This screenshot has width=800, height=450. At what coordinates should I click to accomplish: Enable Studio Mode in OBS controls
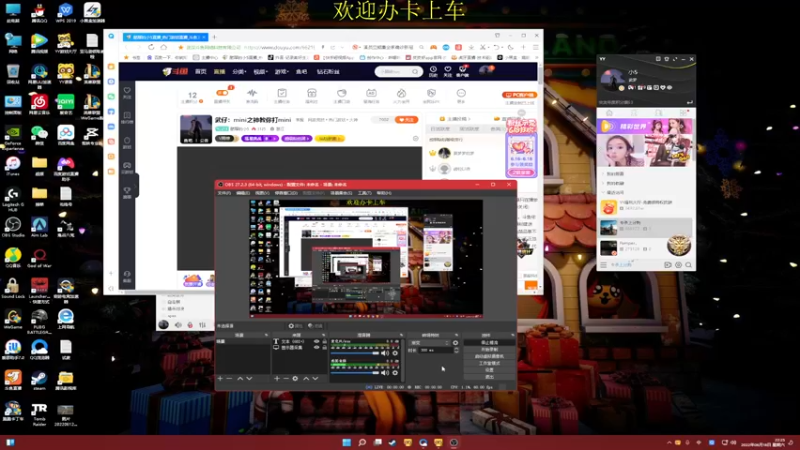click(489, 363)
